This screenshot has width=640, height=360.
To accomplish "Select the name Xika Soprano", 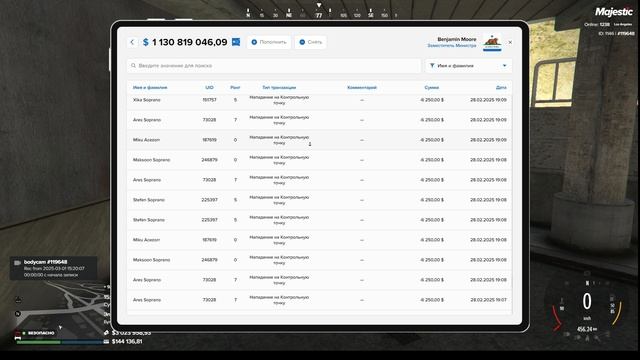I will [147, 100].
